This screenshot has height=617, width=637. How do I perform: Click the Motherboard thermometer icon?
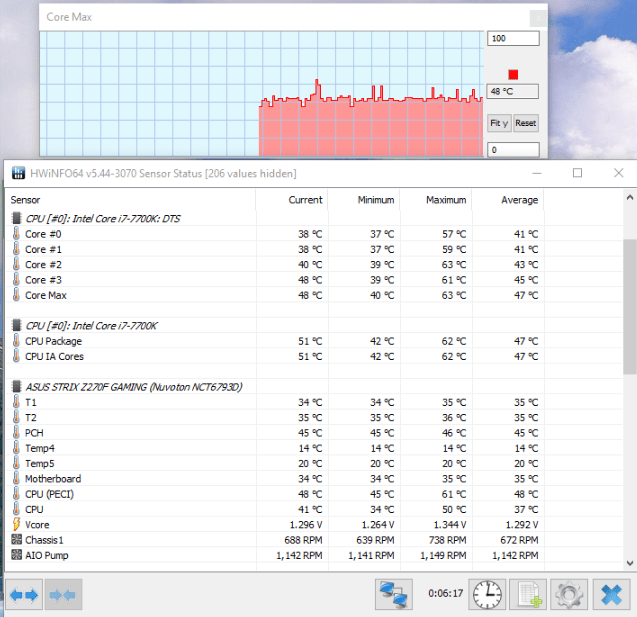16,478
